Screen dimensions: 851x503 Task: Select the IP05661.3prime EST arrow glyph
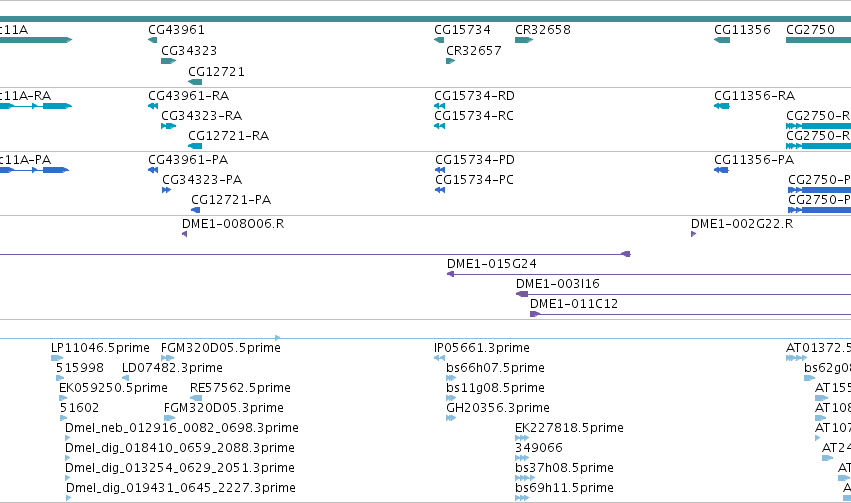click(x=440, y=358)
